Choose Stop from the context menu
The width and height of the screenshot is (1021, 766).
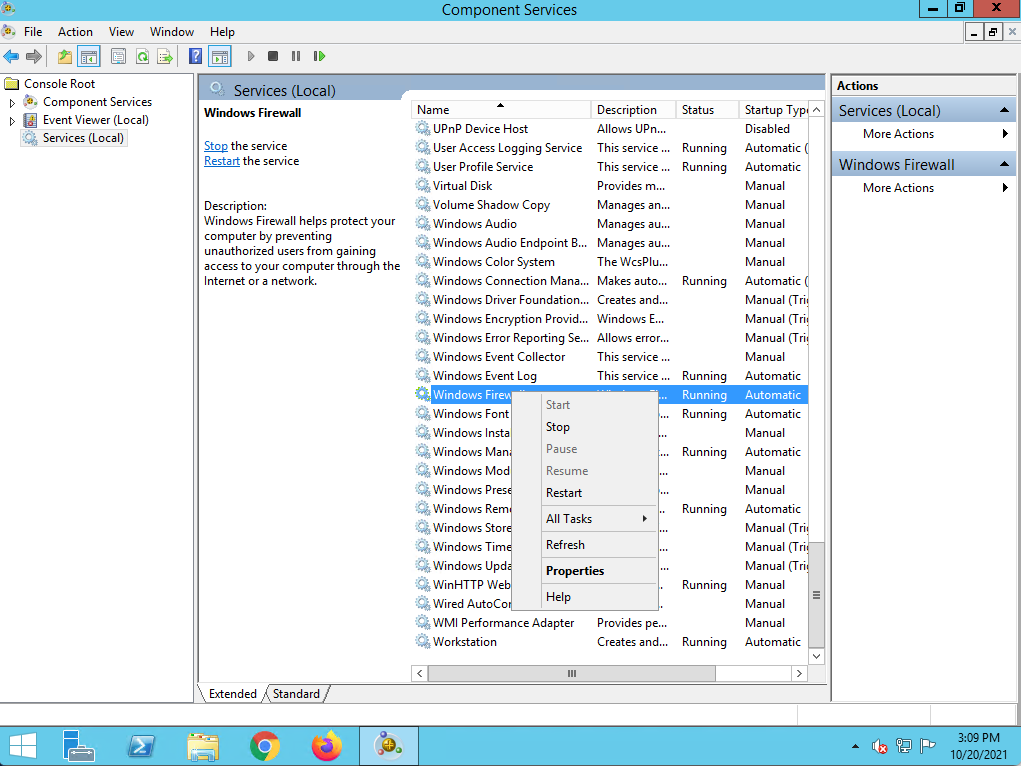coord(585,427)
